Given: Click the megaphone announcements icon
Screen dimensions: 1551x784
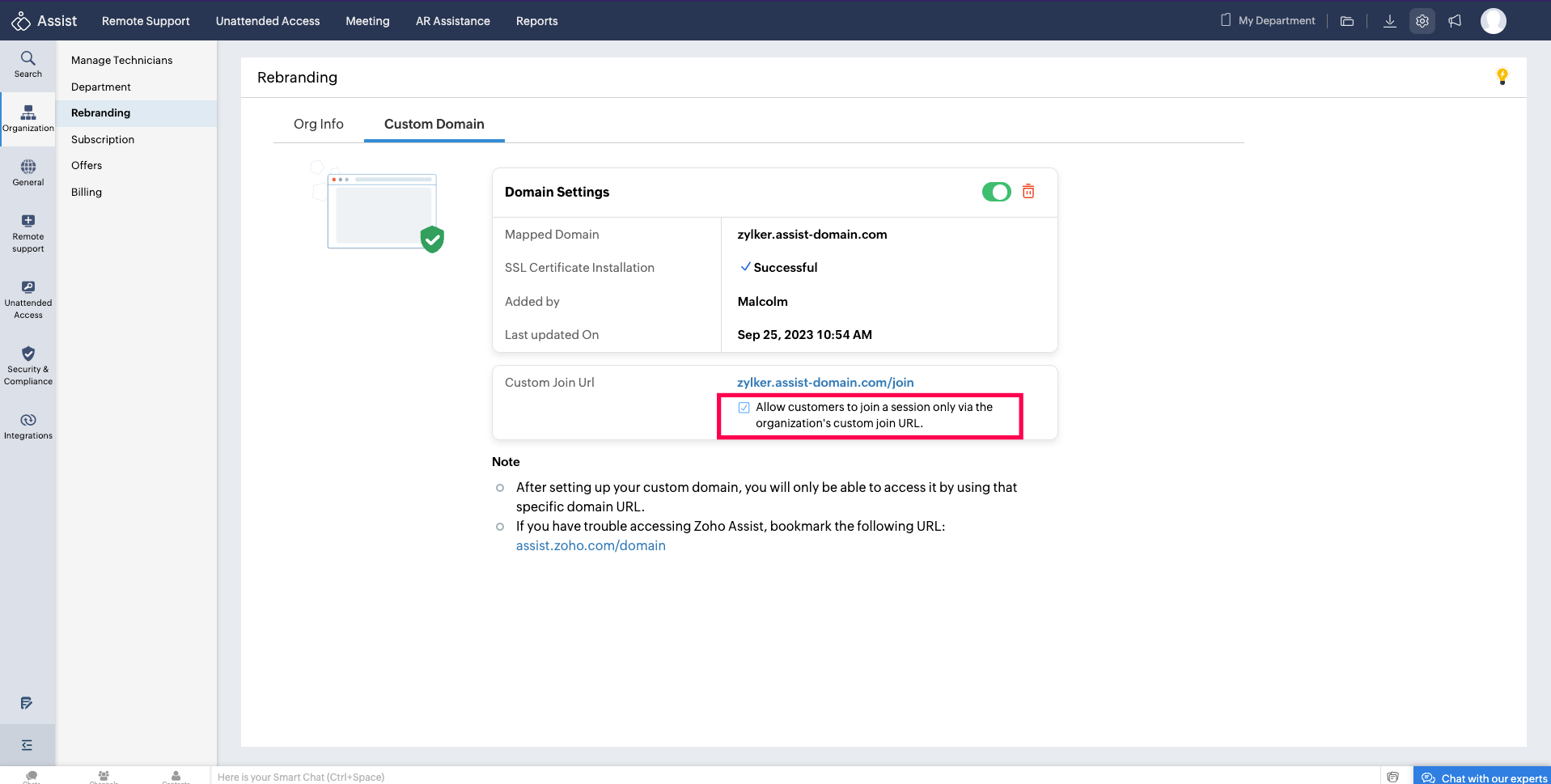Looking at the screenshot, I should (x=1454, y=20).
